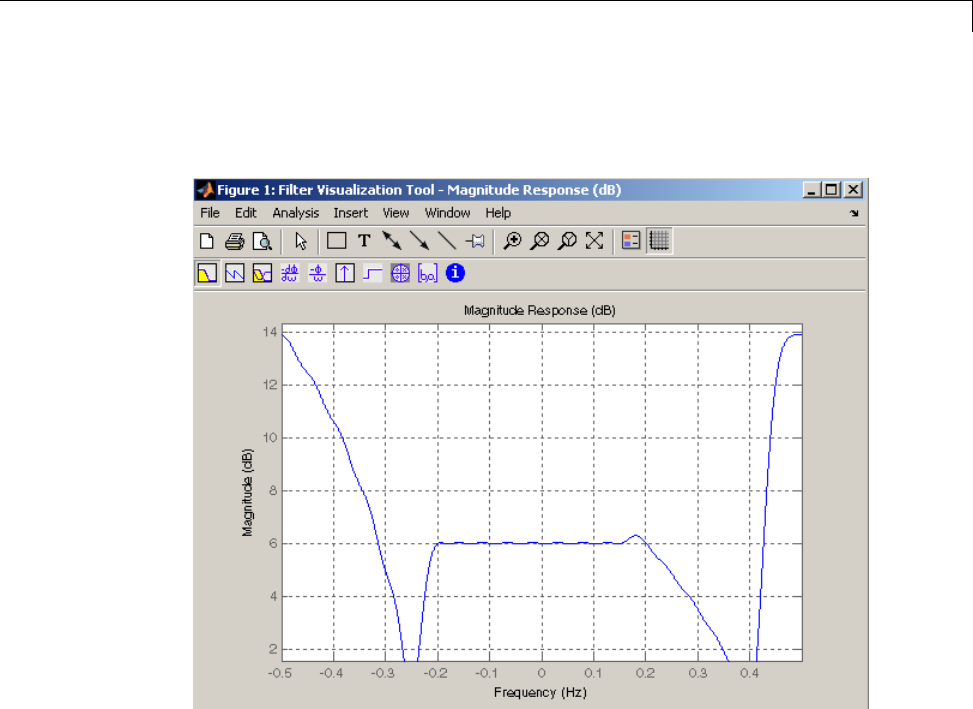Show the Group Delay response
This screenshot has height=709, width=973.
click(x=290, y=273)
